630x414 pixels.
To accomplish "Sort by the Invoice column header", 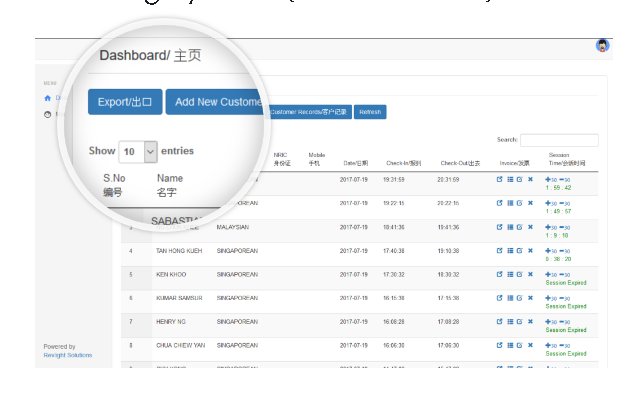I will pyautogui.click(x=514, y=163).
